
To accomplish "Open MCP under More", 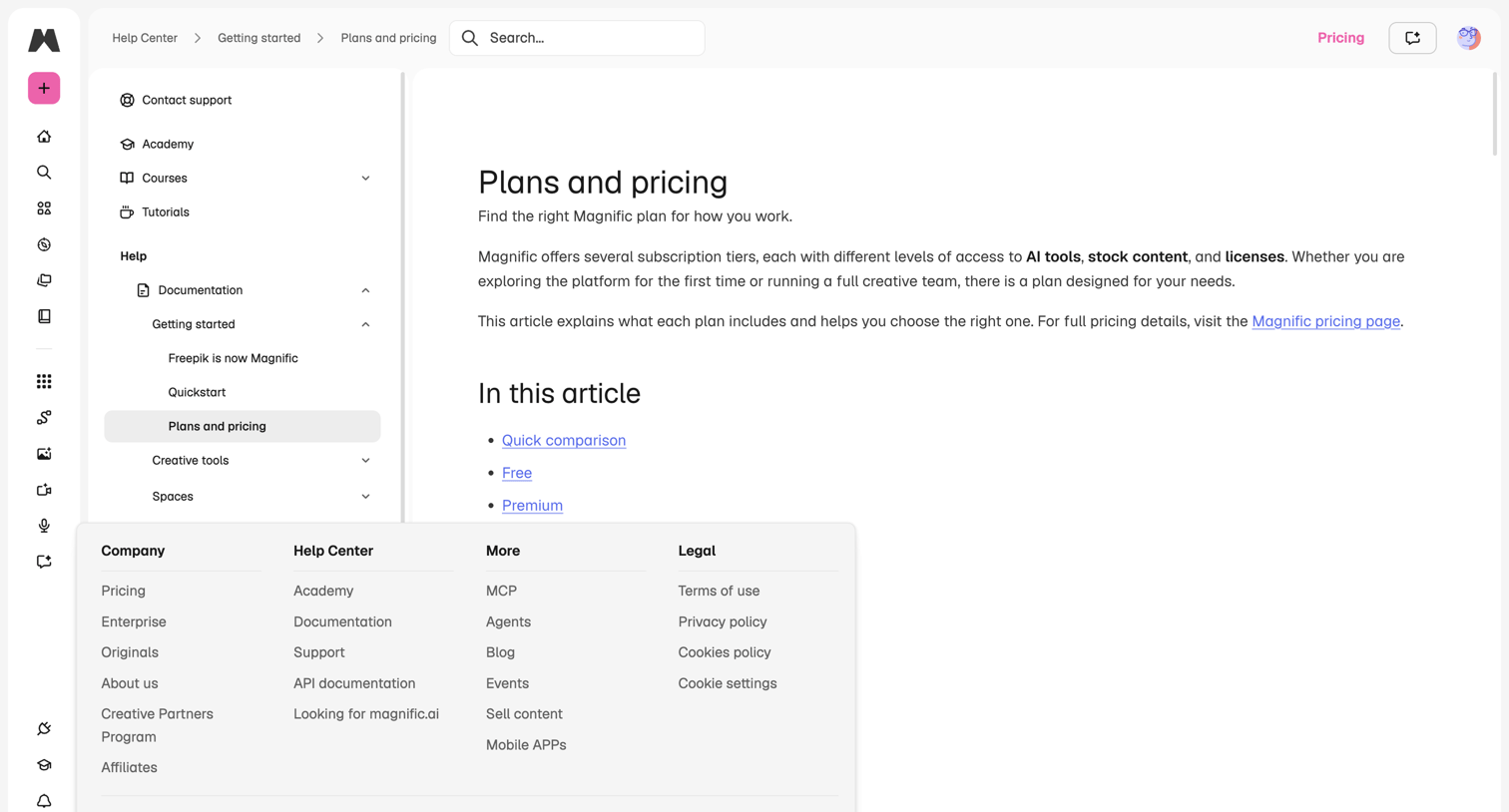I will click(501, 591).
